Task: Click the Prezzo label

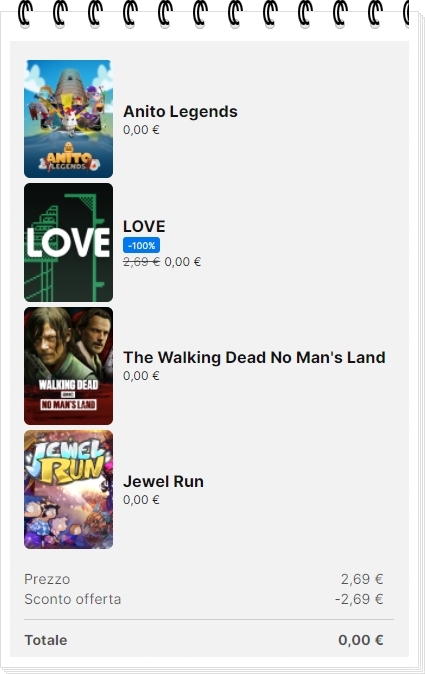Action: (47, 579)
